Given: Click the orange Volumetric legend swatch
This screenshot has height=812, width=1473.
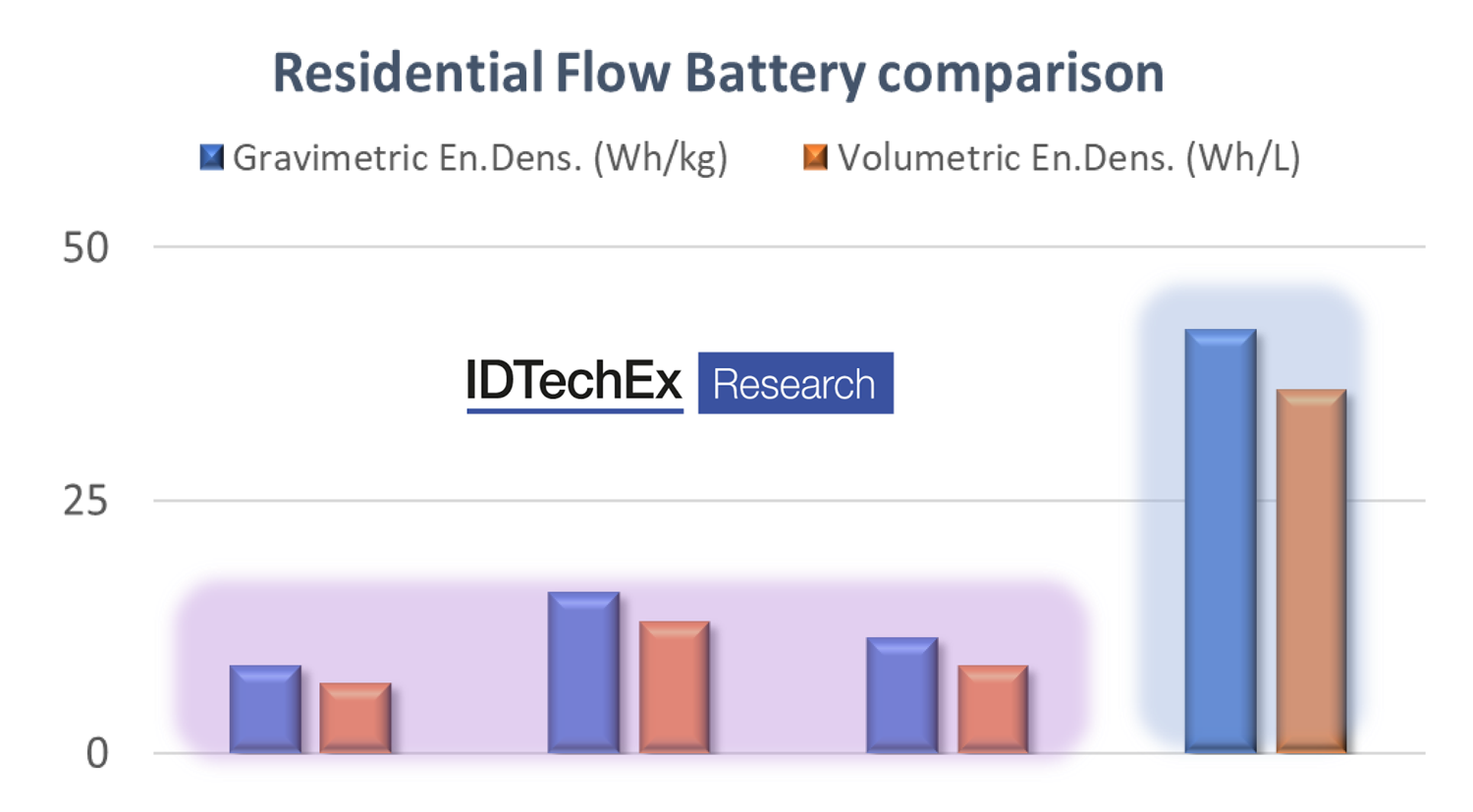Looking at the screenshot, I should click(x=815, y=157).
